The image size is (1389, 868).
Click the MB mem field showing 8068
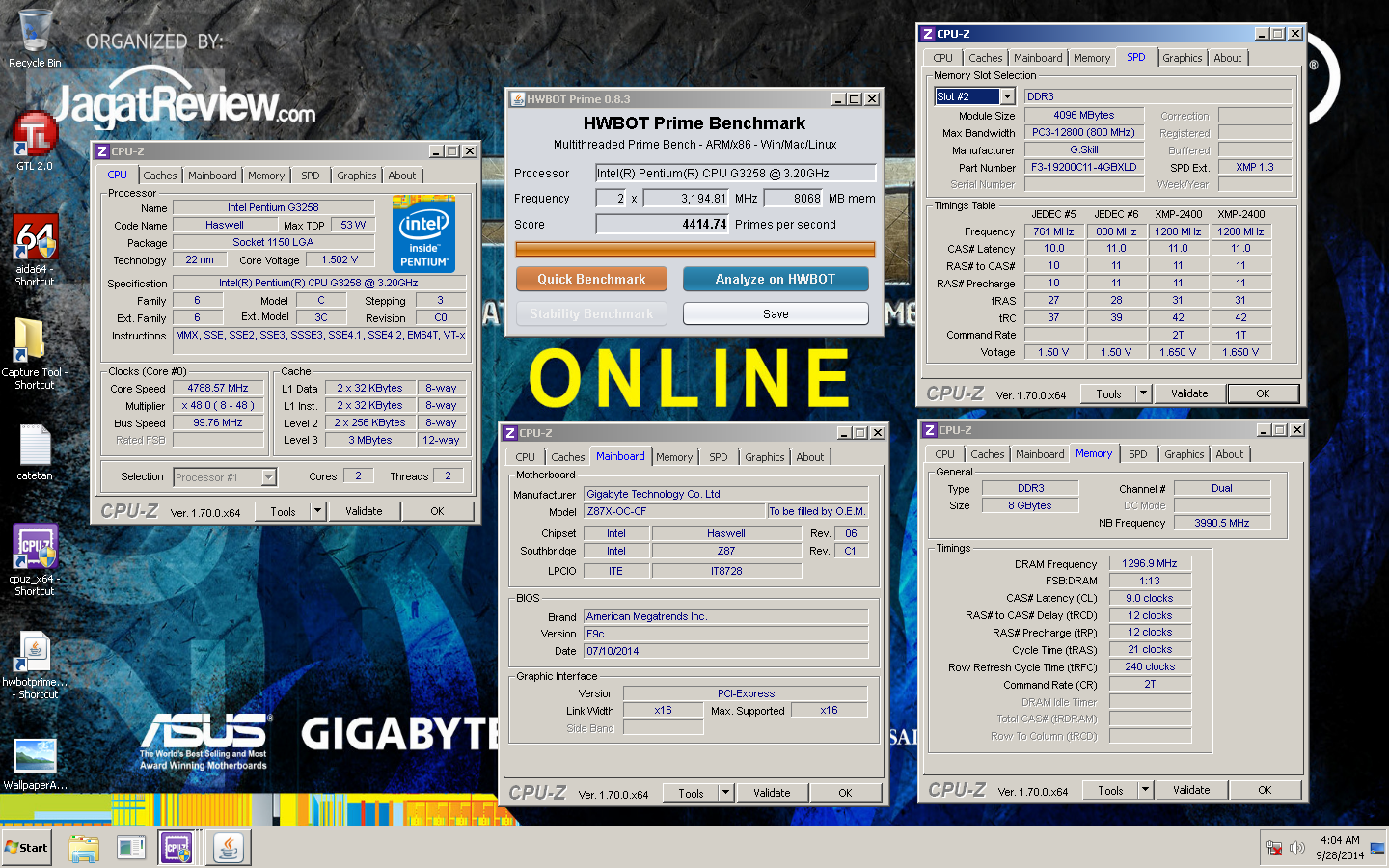click(794, 198)
